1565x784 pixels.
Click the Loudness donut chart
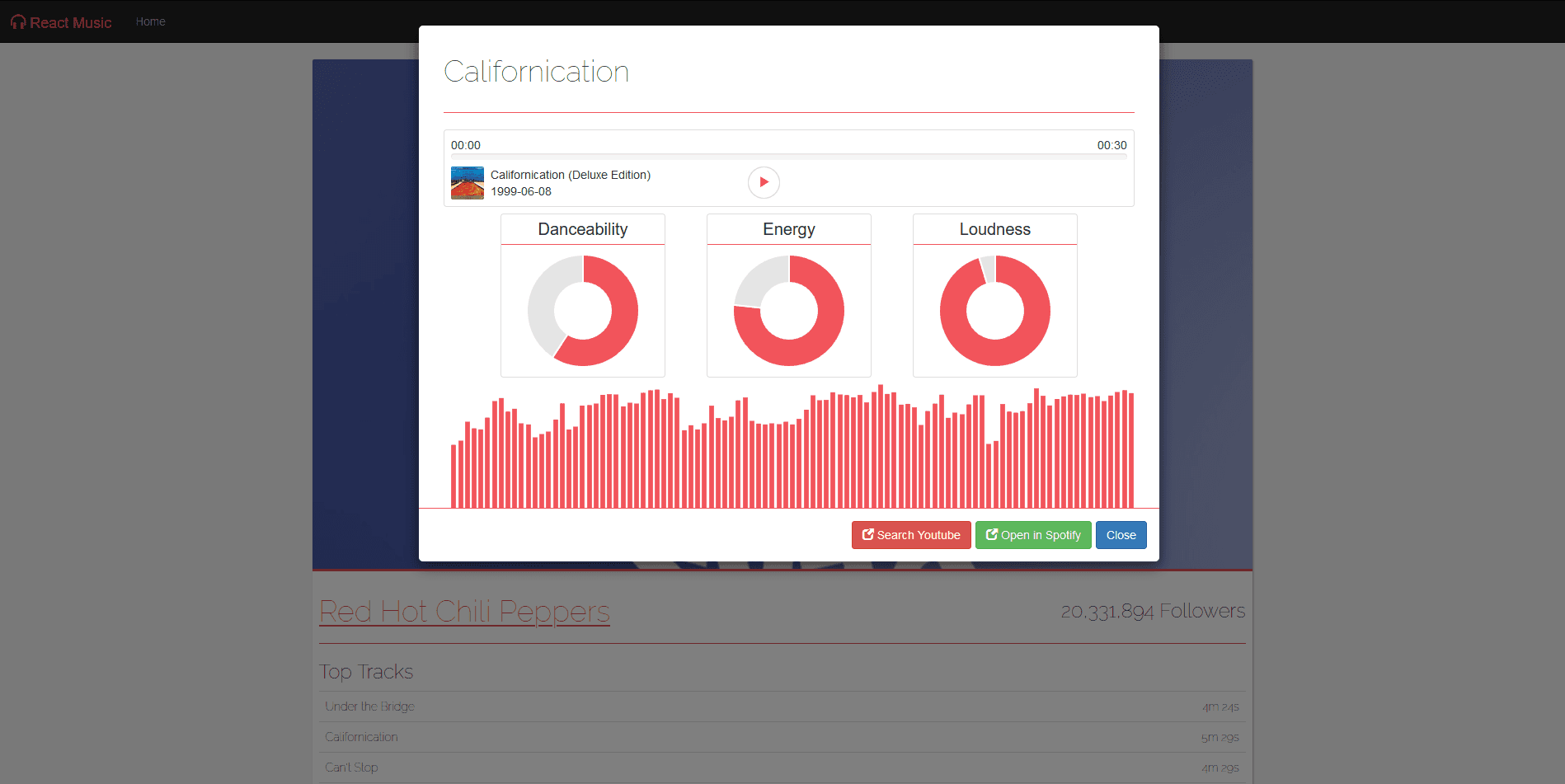[x=995, y=311]
